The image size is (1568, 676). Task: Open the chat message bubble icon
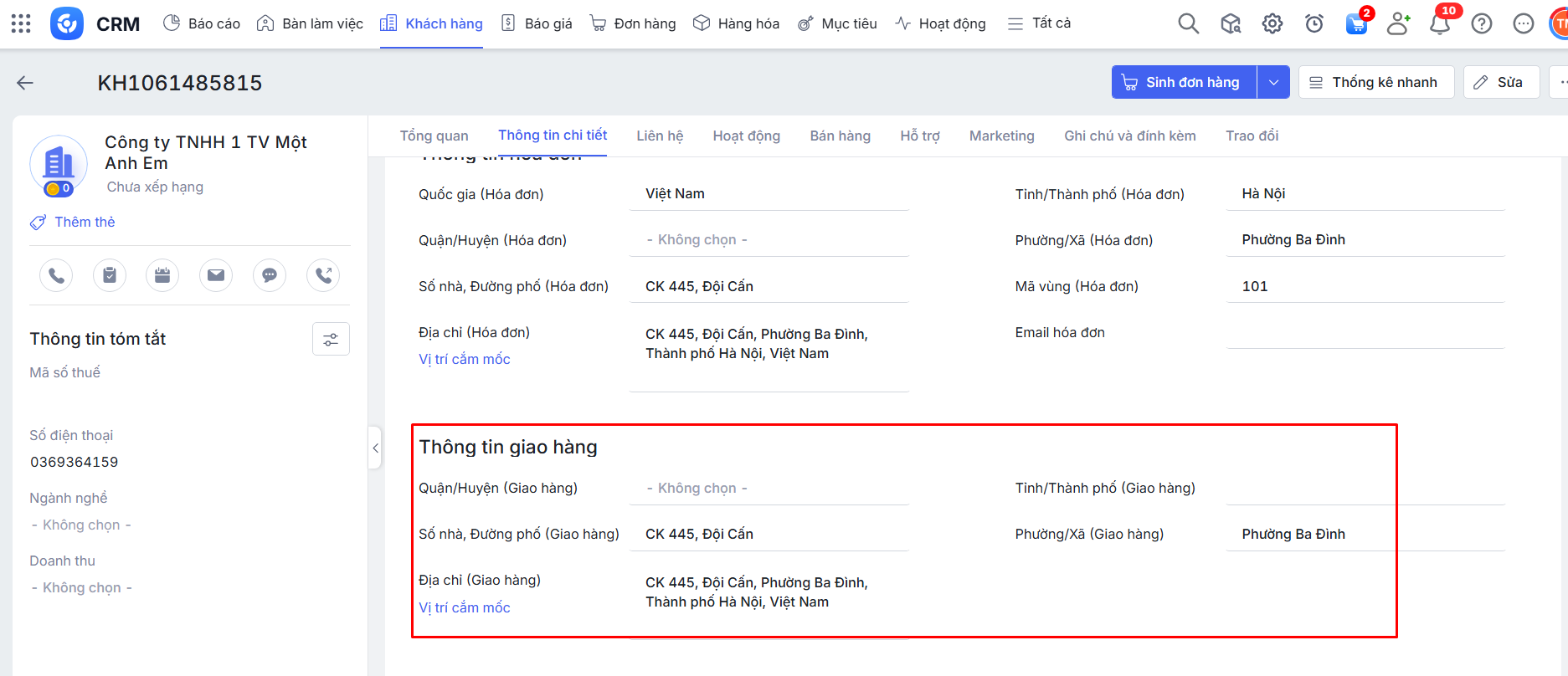click(270, 275)
